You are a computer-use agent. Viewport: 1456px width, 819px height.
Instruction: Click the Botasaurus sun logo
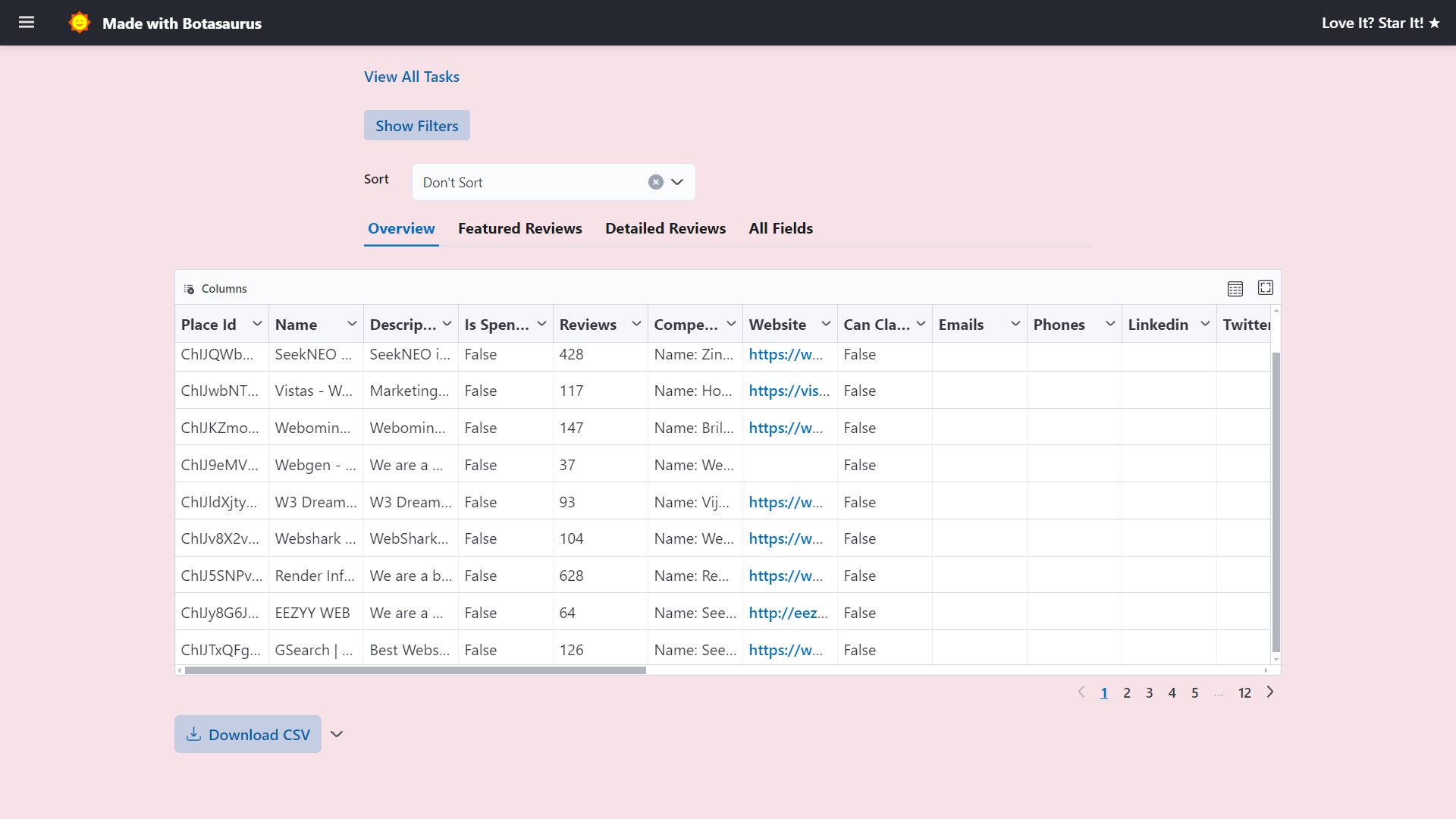tap(79, 23)
